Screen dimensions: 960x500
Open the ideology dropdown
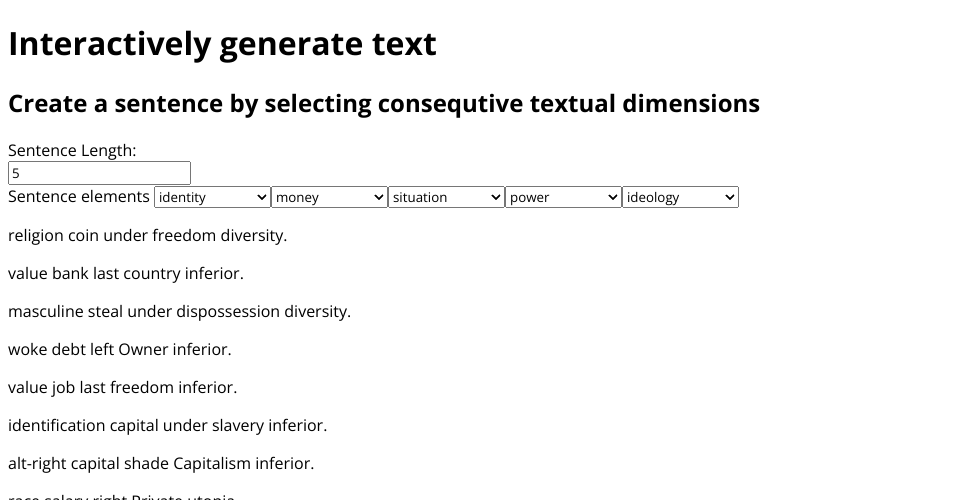coord(680,197)
